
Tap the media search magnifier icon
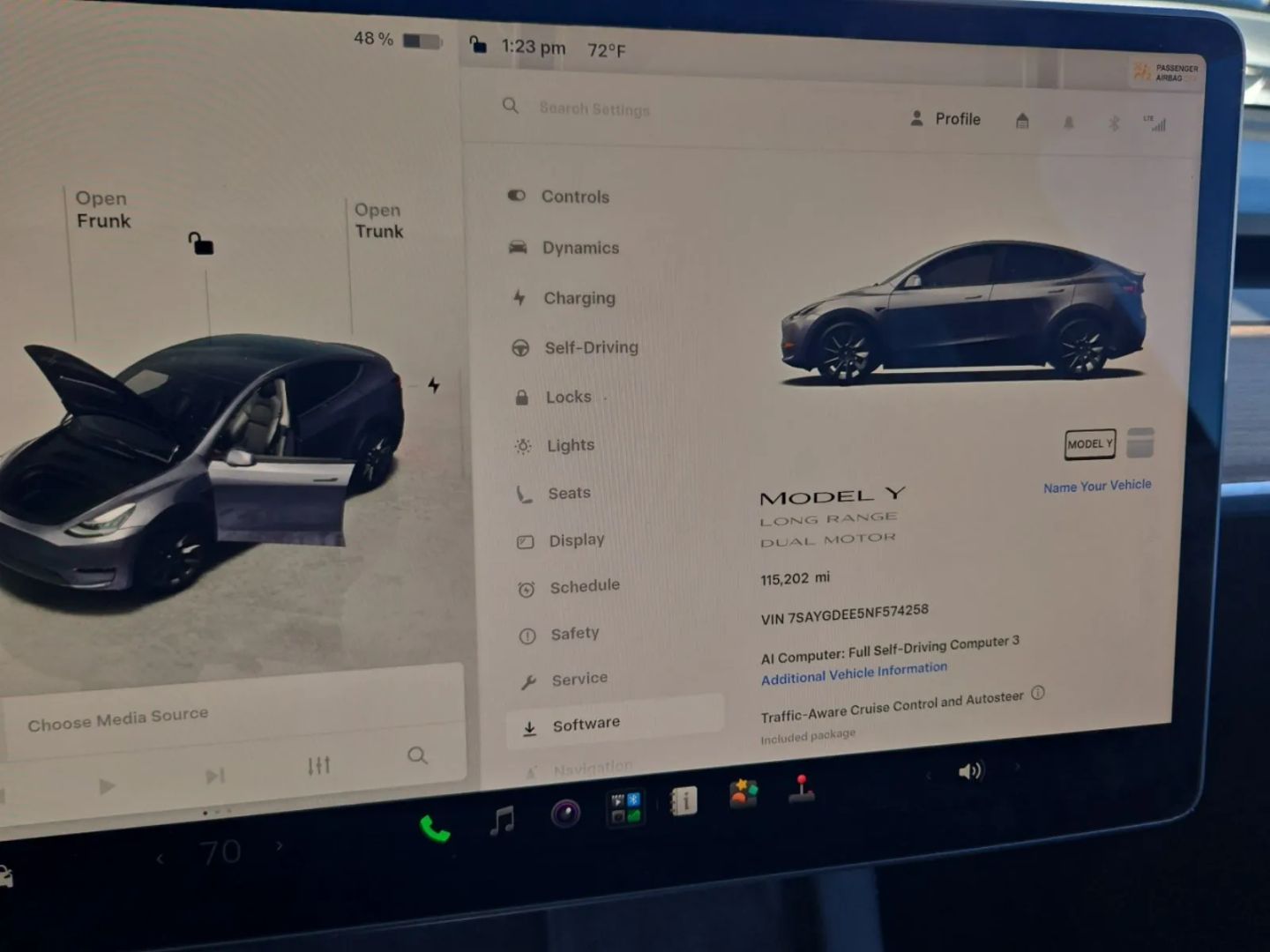[417, 755]
